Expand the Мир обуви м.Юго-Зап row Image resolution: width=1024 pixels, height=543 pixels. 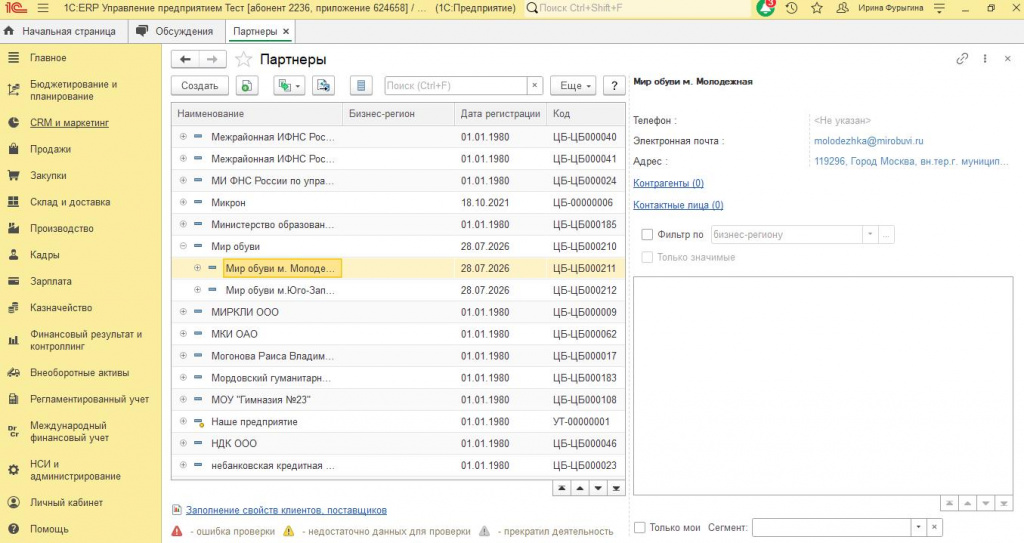[197, 290]
